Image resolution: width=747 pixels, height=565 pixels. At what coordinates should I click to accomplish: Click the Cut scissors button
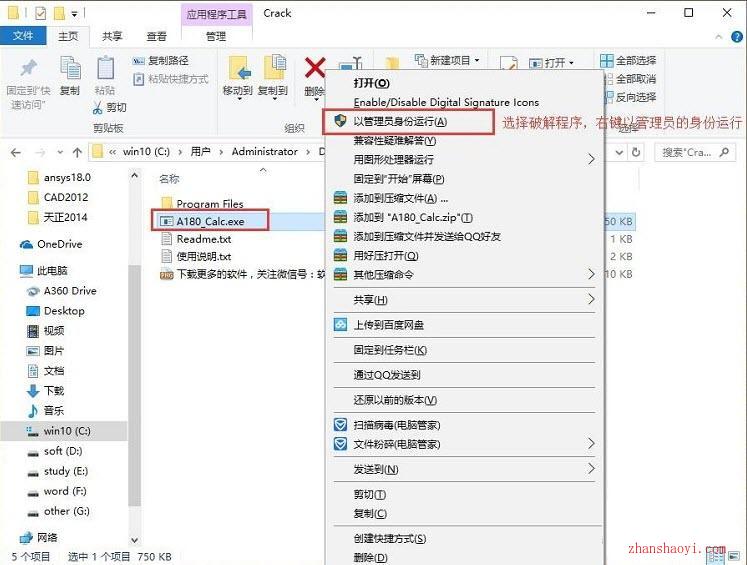click(110, 108)
